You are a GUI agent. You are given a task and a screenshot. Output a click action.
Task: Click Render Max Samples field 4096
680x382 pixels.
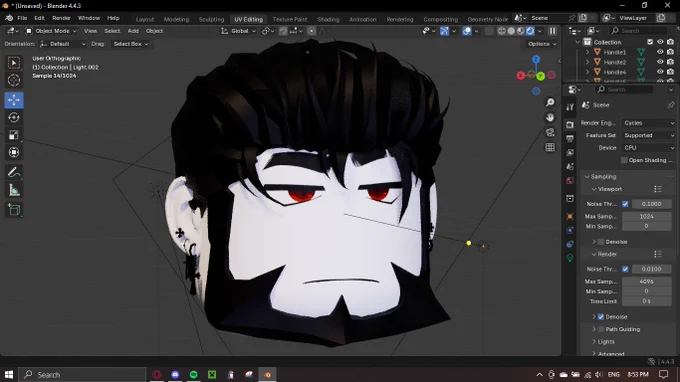pyautogui.click(x=647, y=281)
